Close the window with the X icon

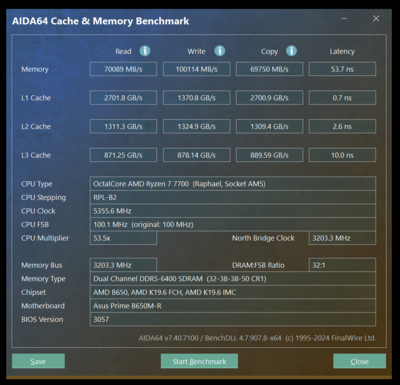376,19
